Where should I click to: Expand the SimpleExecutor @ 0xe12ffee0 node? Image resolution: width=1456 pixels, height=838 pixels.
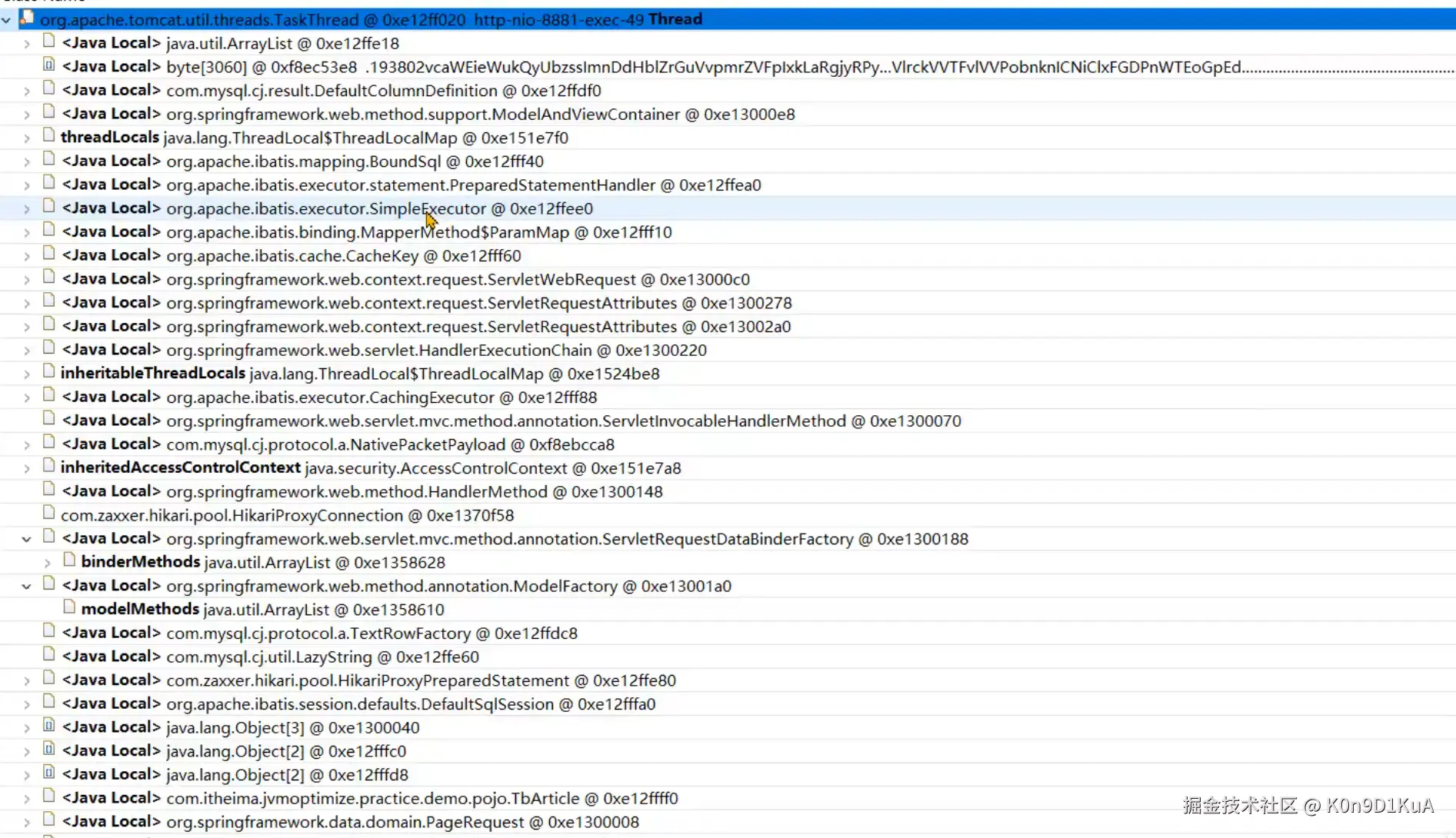pyautogui.click(x=27, y=209)
